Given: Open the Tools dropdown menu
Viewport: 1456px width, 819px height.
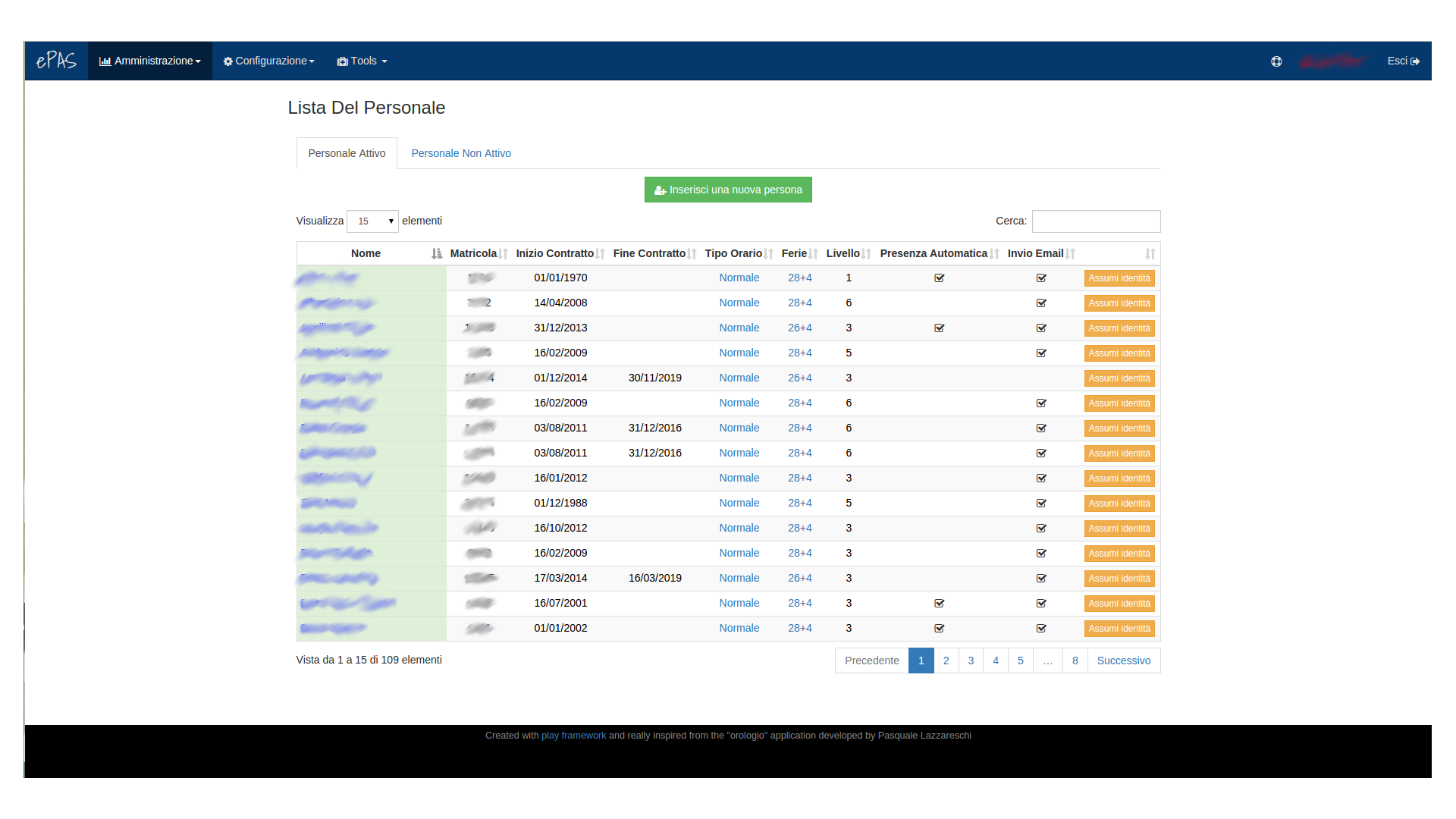Looking at the screenshot, I should pyautogui.click(x=362, y=61).
